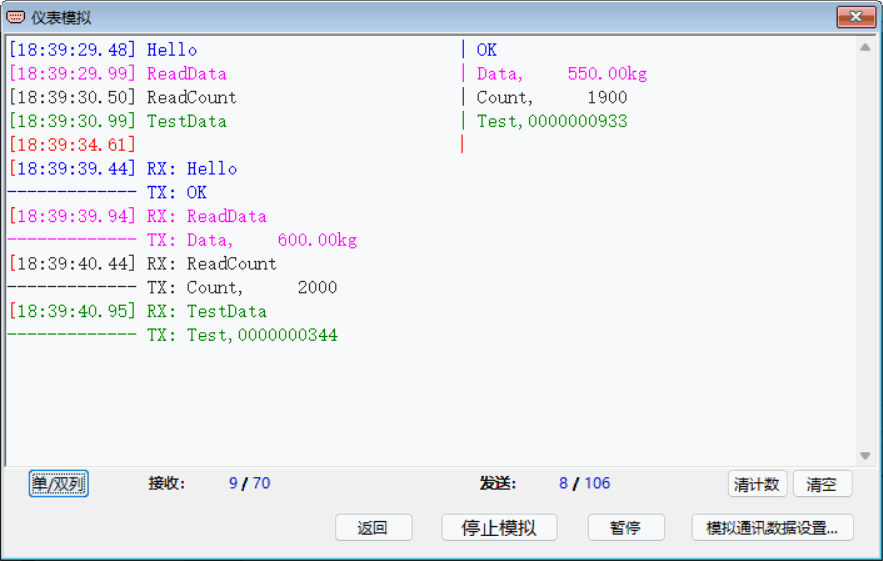
Task: Select the blue Hello log line at 18:39:29.48
Action: (103, 50)
